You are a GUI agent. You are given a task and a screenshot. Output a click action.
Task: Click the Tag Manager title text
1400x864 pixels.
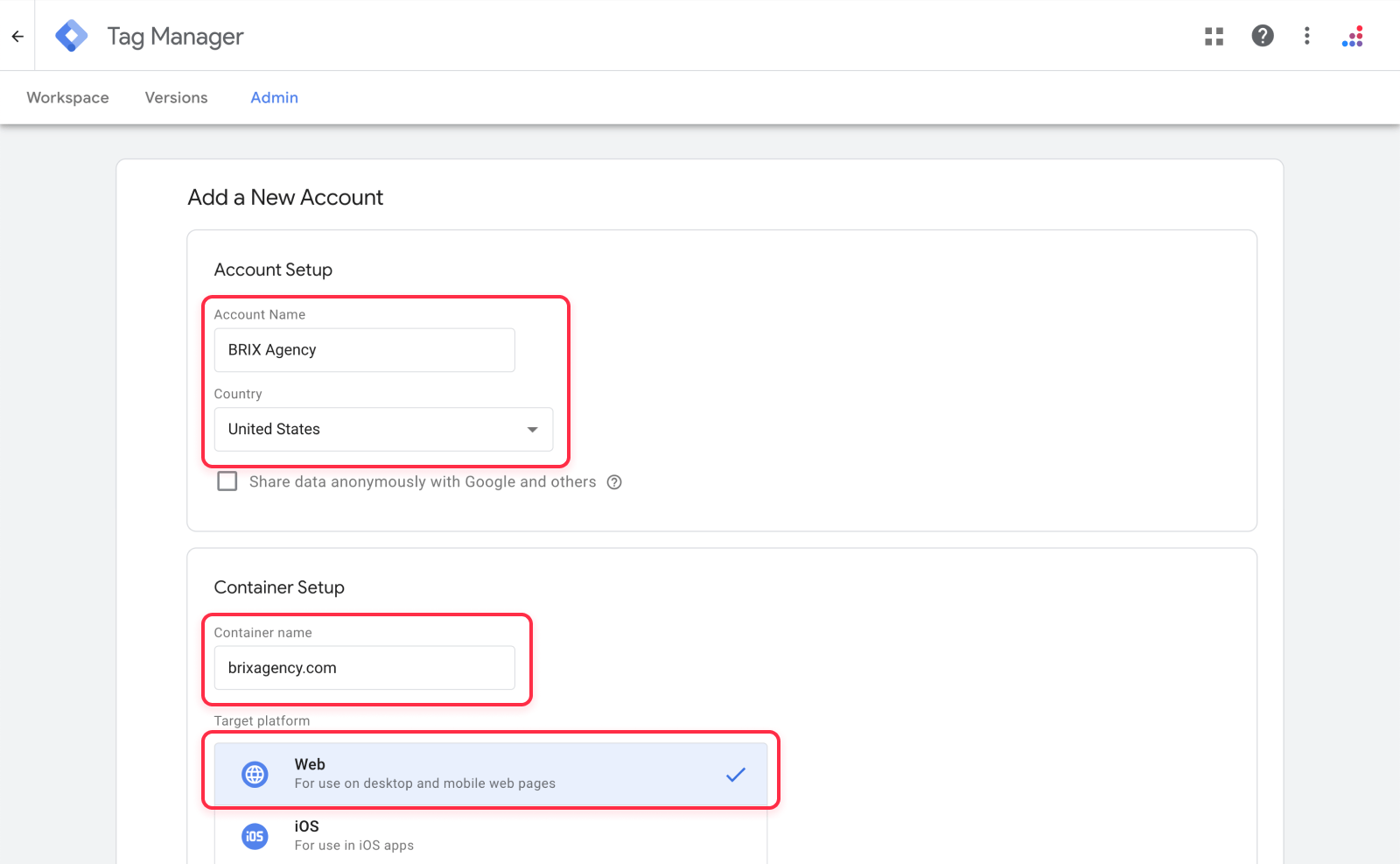click(175, 37)
